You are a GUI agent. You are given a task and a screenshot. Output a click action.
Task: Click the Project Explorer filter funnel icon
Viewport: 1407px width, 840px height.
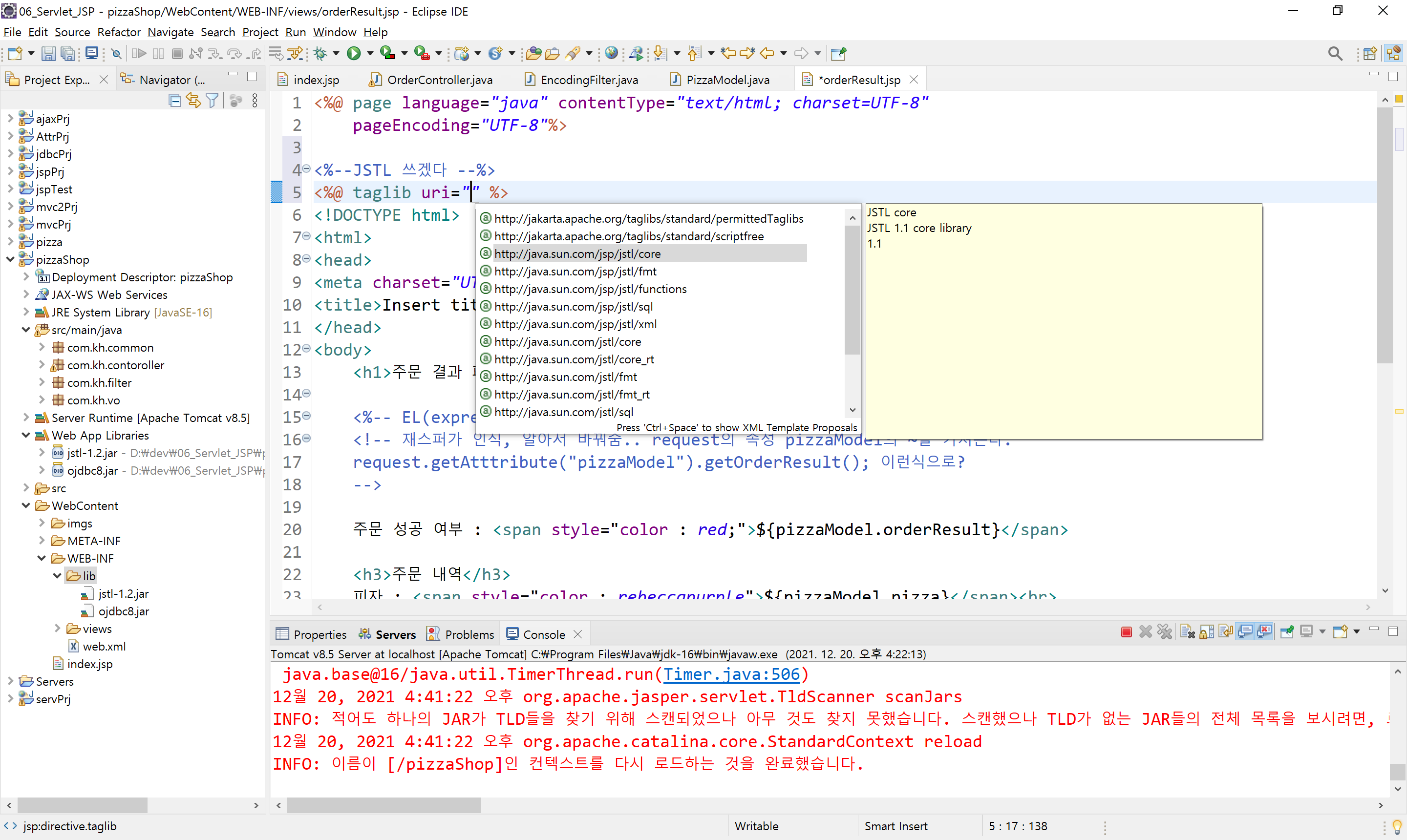click(x=213, y=101)
